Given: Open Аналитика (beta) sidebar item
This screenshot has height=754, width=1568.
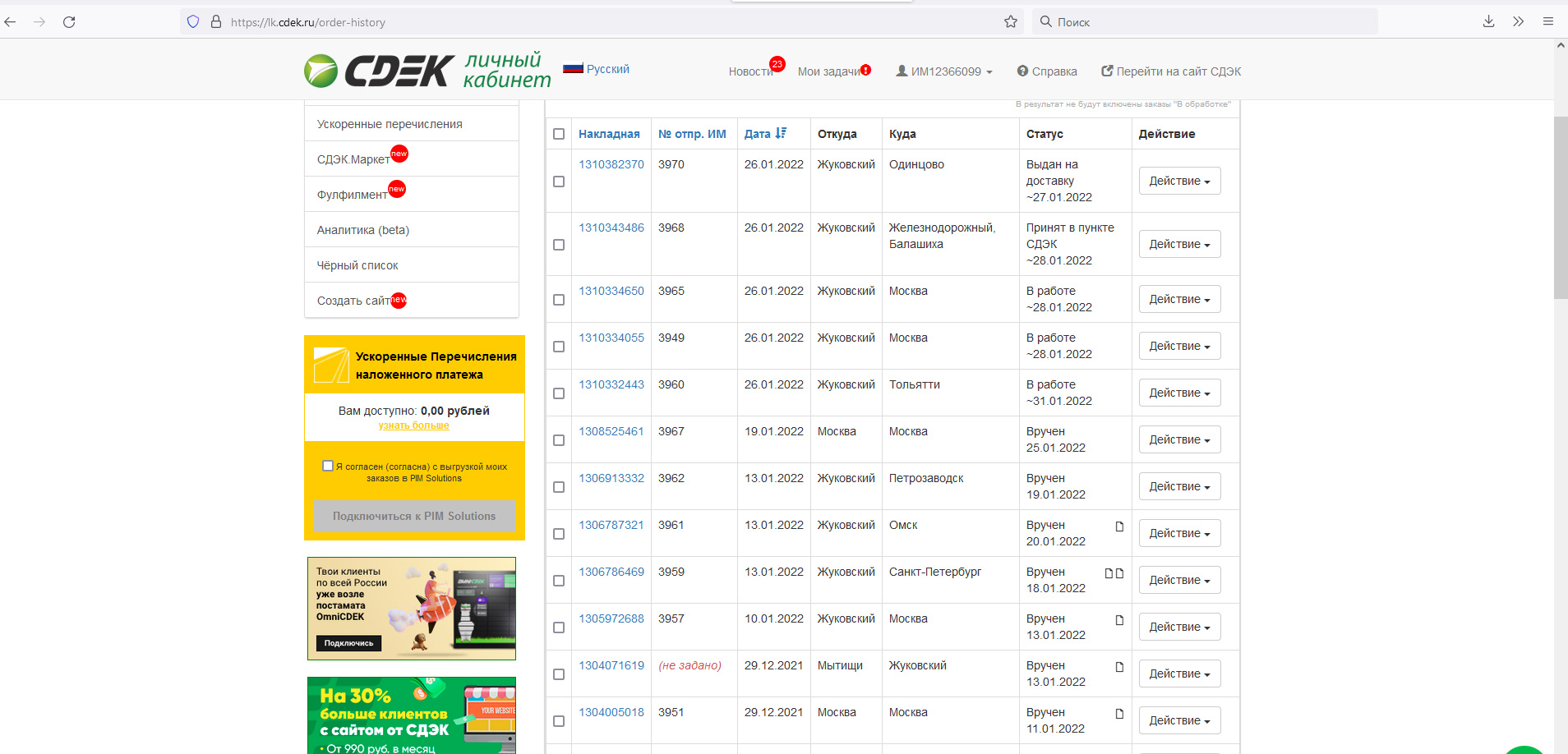Looking at the screenshot, I should 412,230.
